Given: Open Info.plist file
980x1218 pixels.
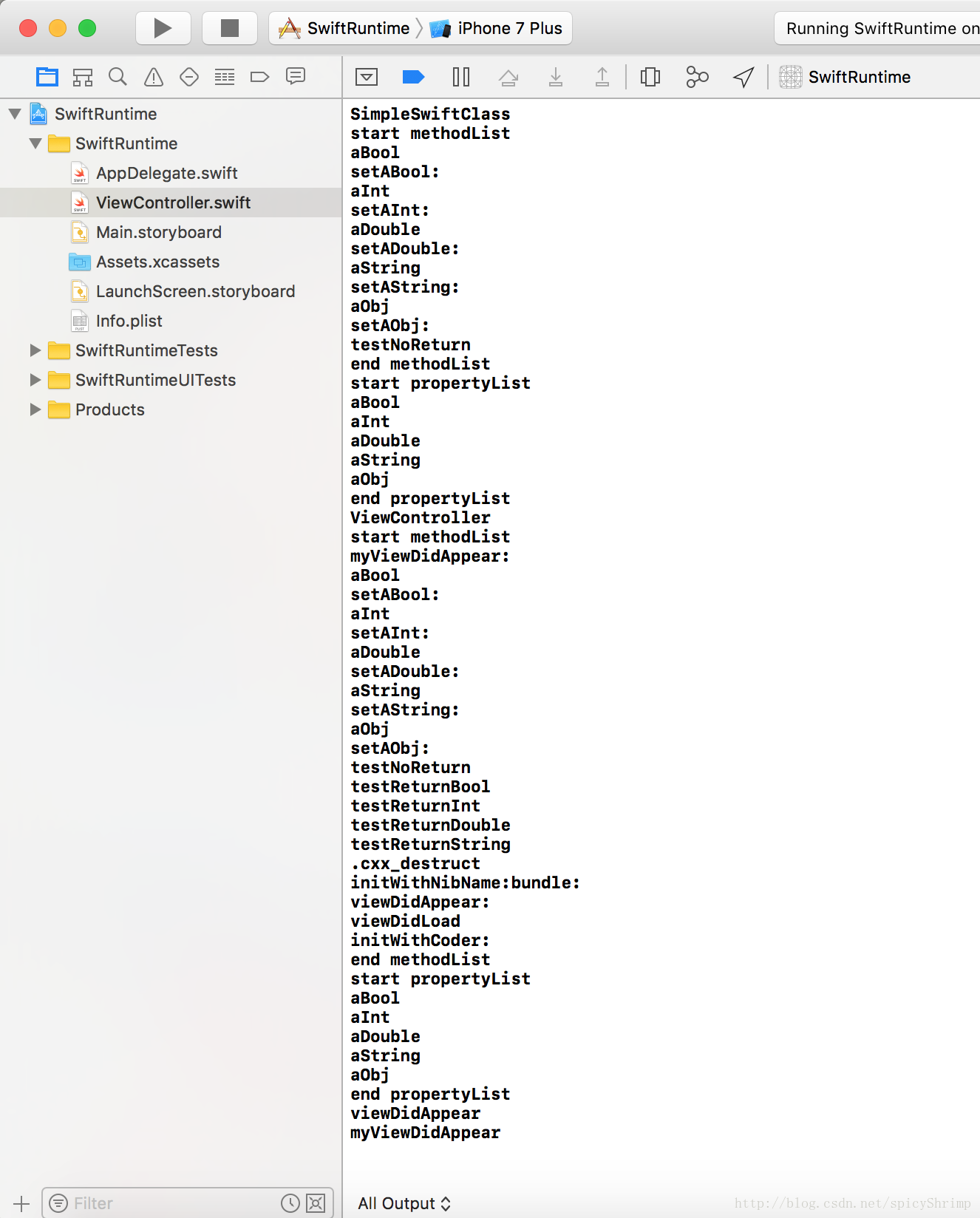Looking at the screenshot, I should click(x=129, y=321).
